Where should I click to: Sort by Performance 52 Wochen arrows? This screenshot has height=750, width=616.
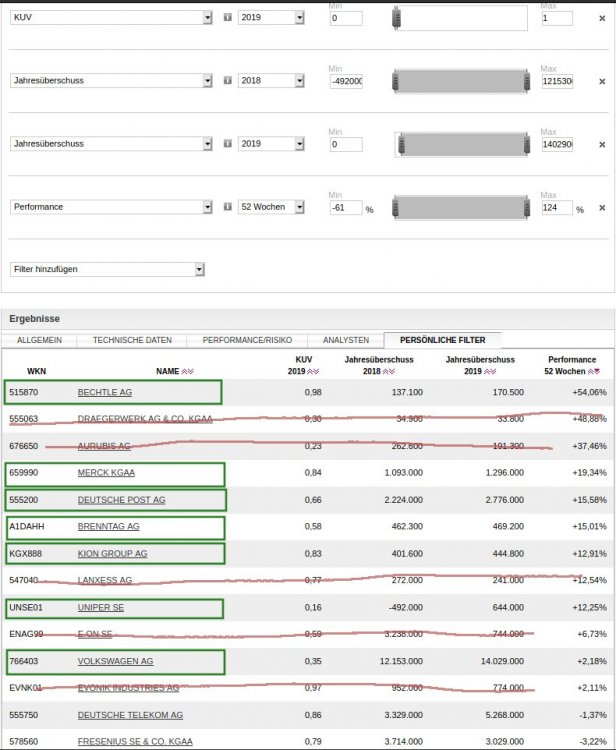594,371
